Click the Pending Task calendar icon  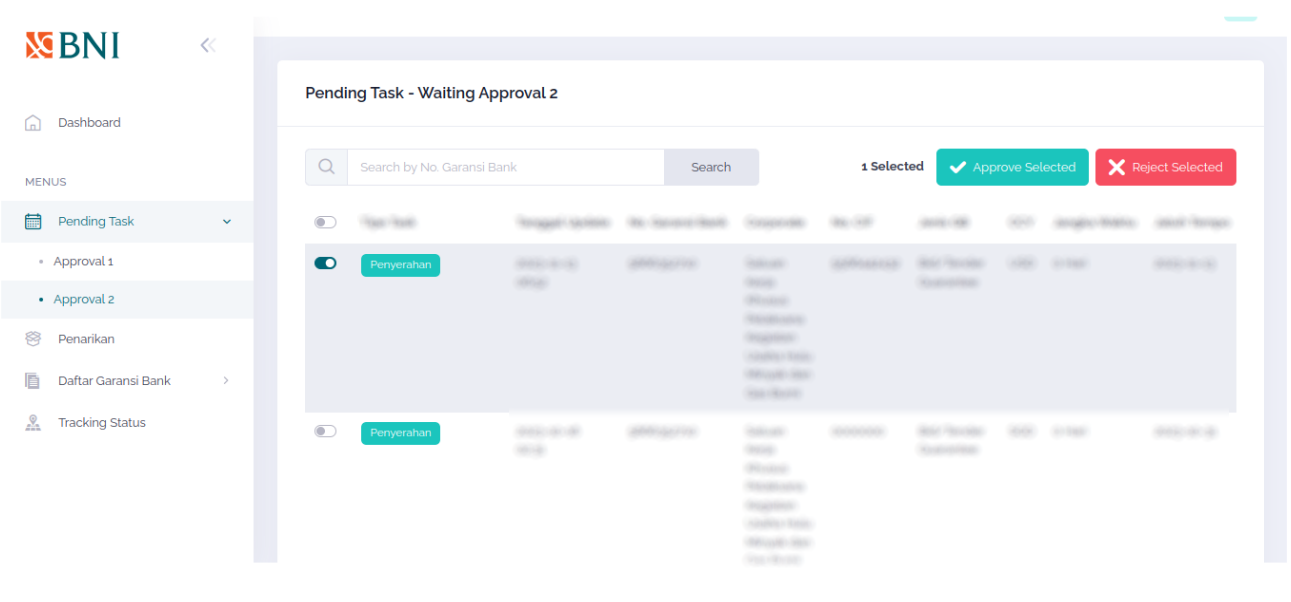click(x=33, y=222)
